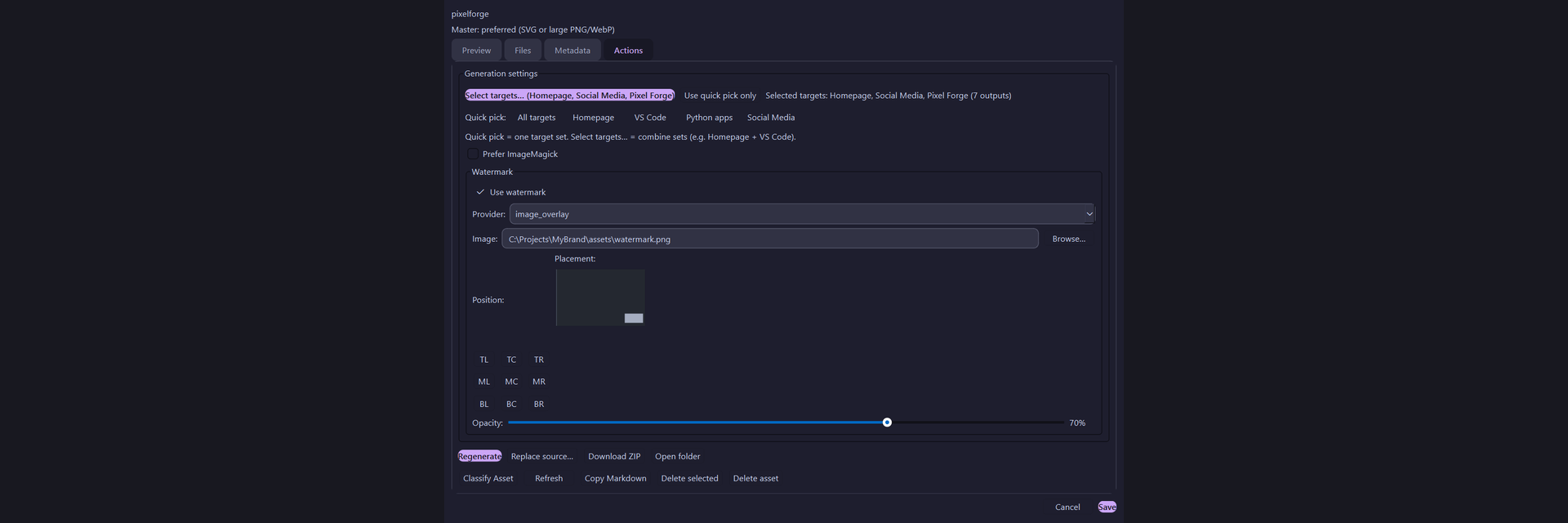Set position to TL
Screen dimensions: 1568x523
[484, 360]
